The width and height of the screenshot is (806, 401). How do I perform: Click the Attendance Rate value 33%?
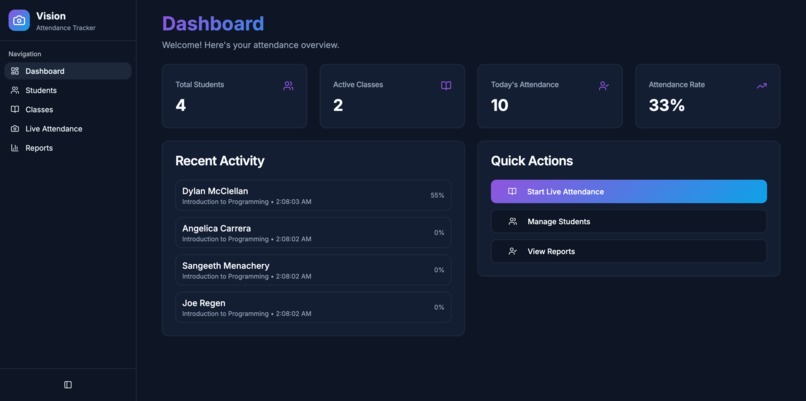pyautogui.click(x=667, y=105)
